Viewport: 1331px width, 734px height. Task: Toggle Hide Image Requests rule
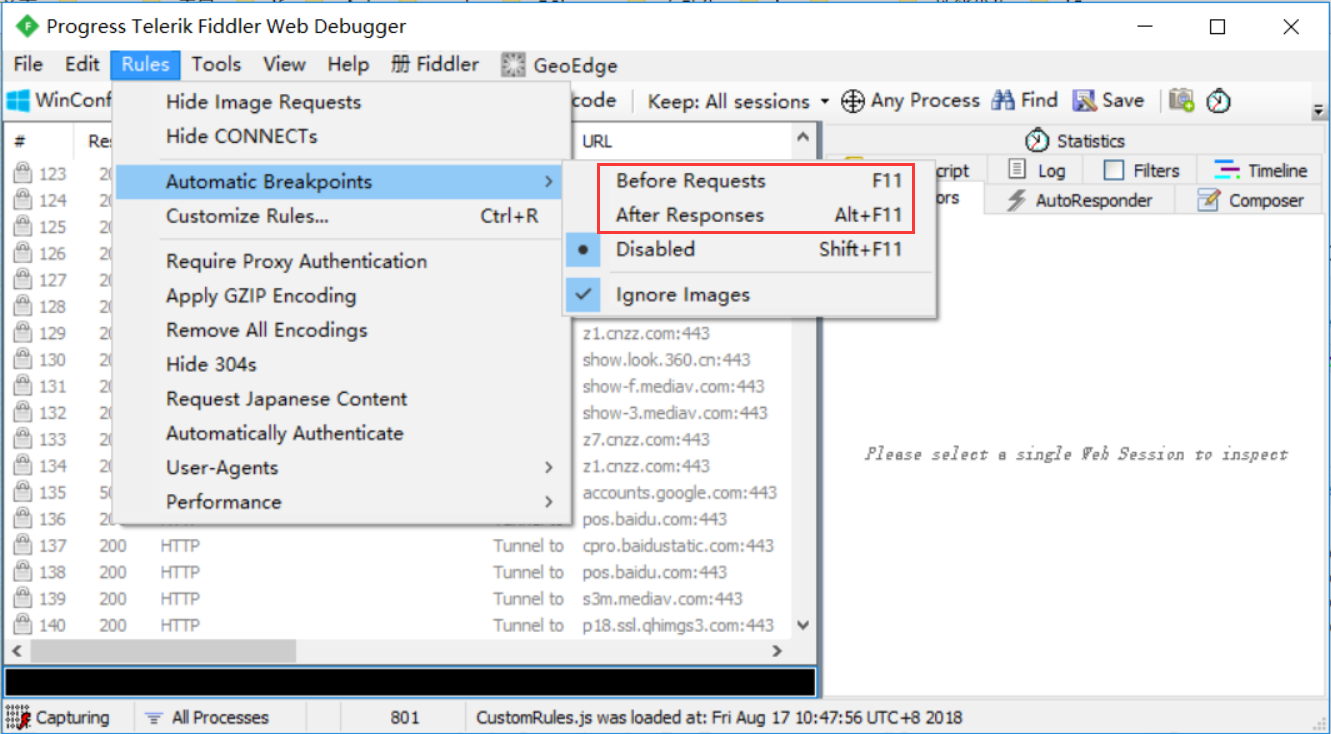click(342, 102)
